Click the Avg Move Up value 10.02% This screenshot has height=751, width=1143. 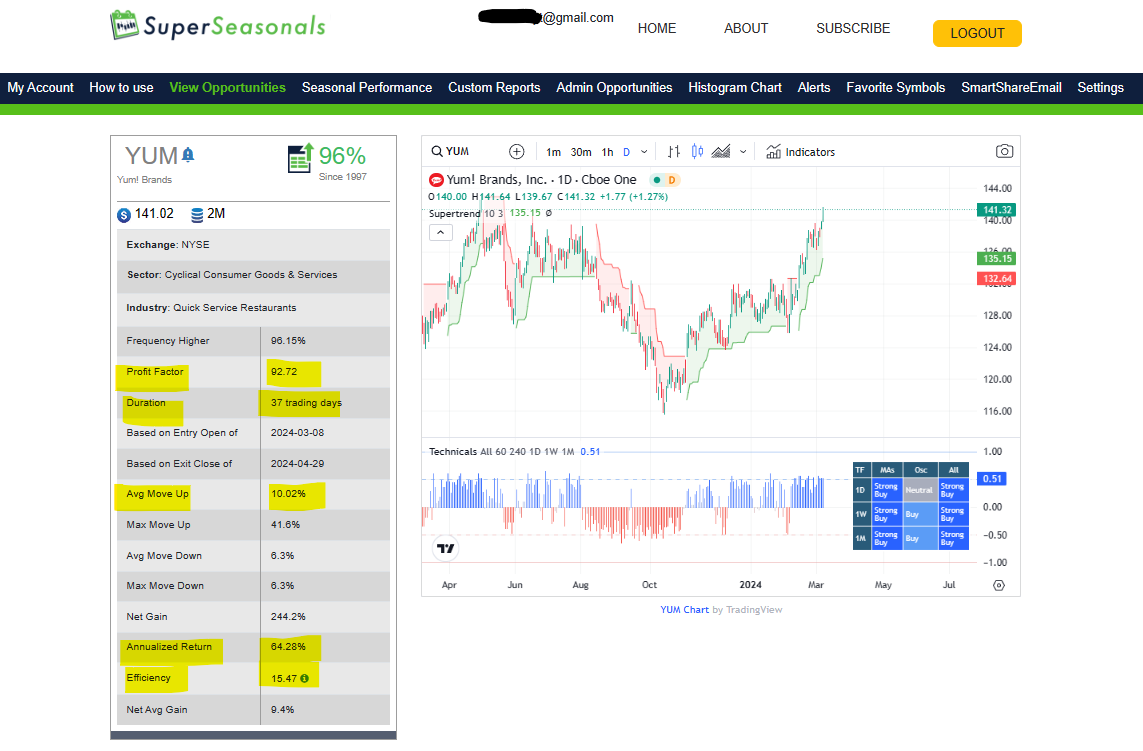(288, 494)
